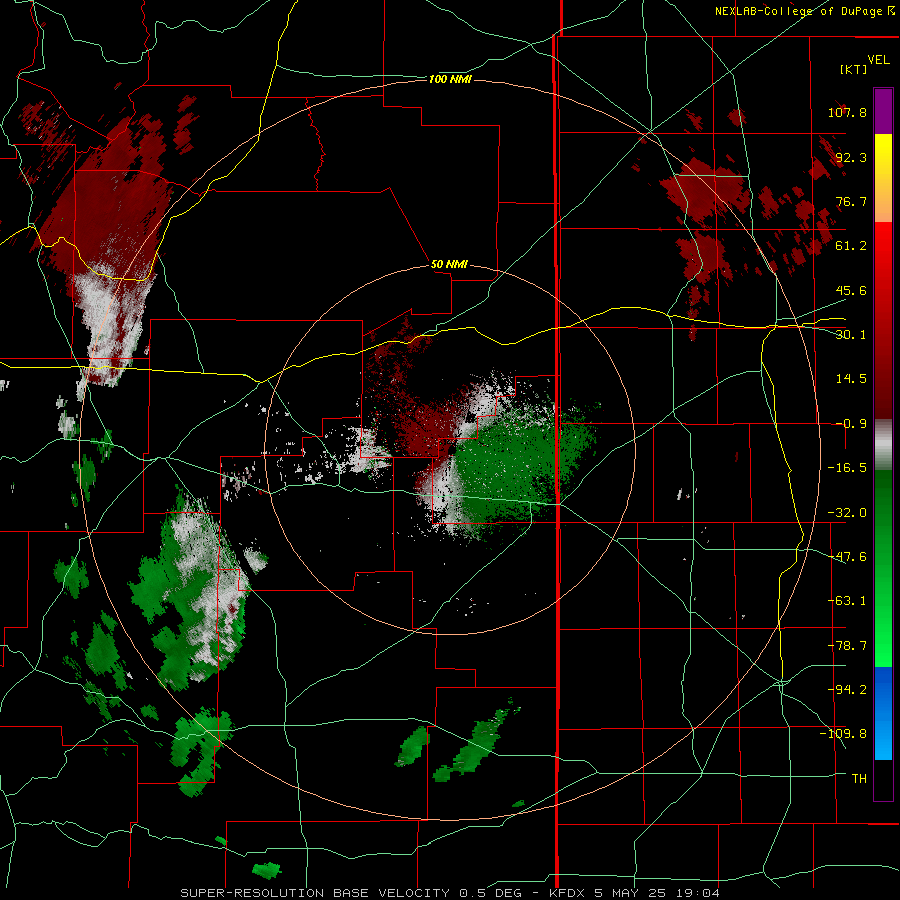This screenshot has width=900, height=900.
Task: Click the -109.8 velocity scale value
Action: (x=843, y=734)
